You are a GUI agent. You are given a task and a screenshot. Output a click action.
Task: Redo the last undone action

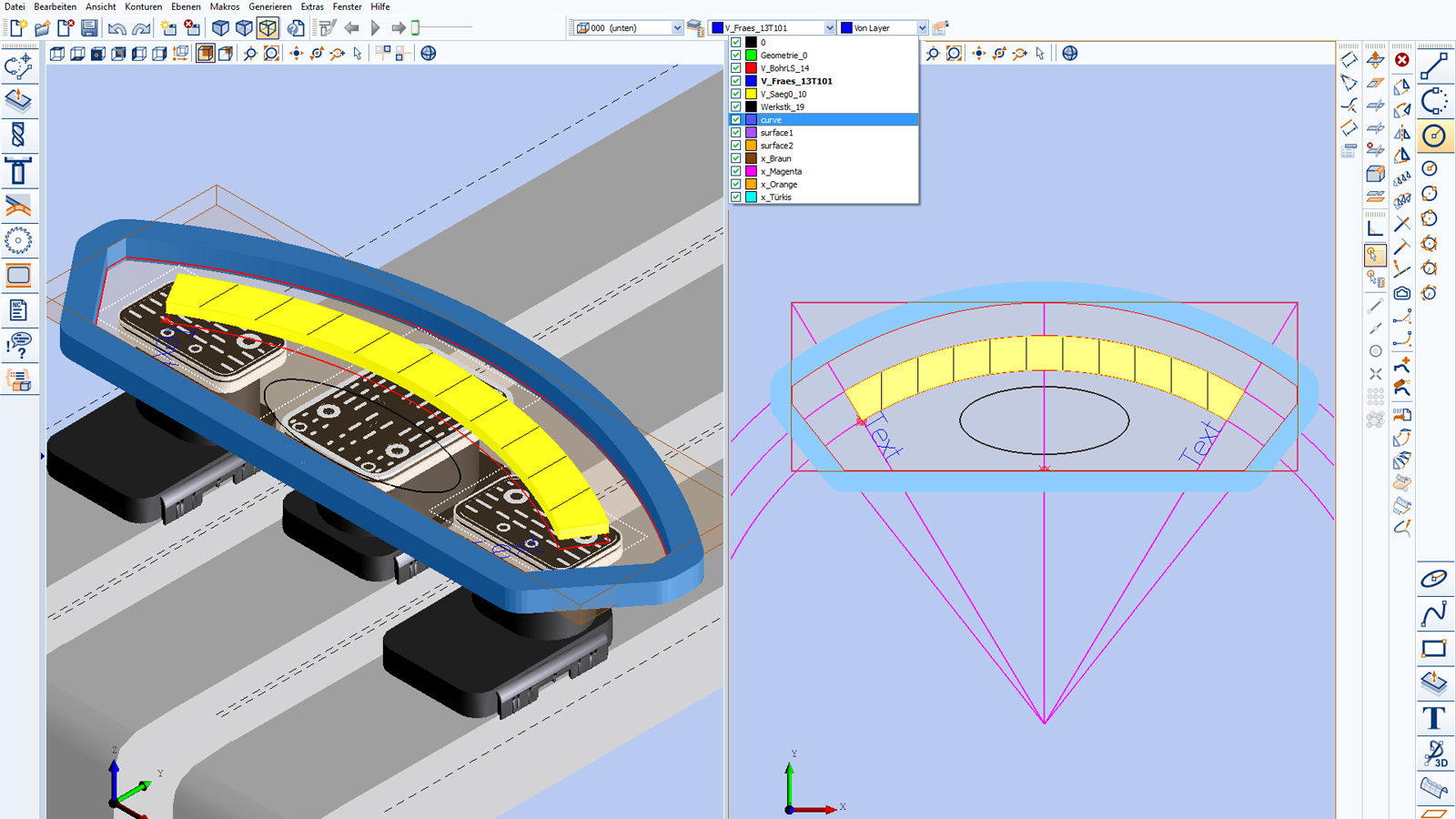(141, 28)
